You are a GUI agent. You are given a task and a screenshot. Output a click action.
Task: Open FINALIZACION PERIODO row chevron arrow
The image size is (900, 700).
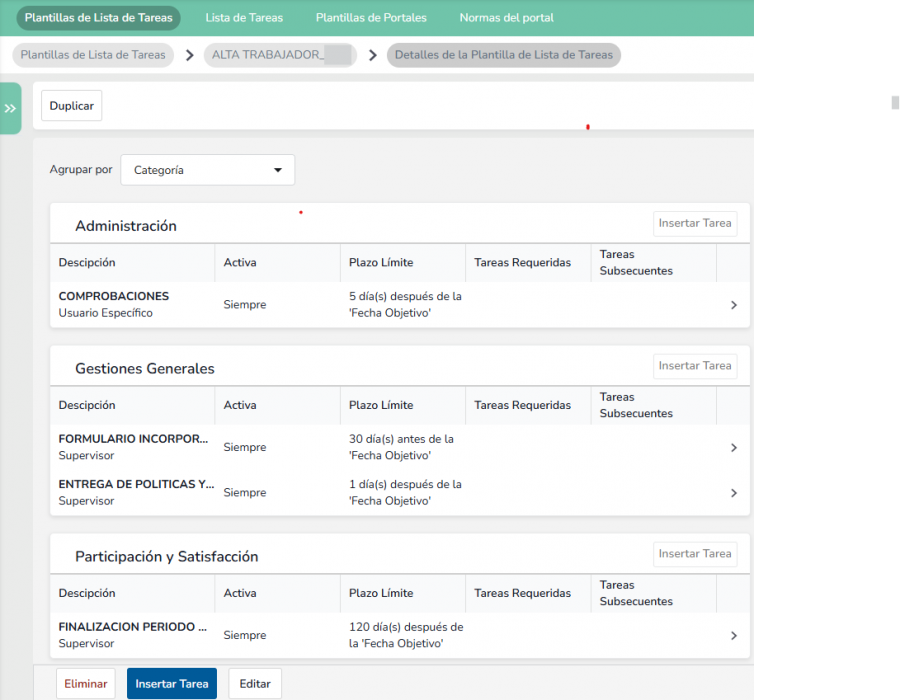tap(733, 636)
